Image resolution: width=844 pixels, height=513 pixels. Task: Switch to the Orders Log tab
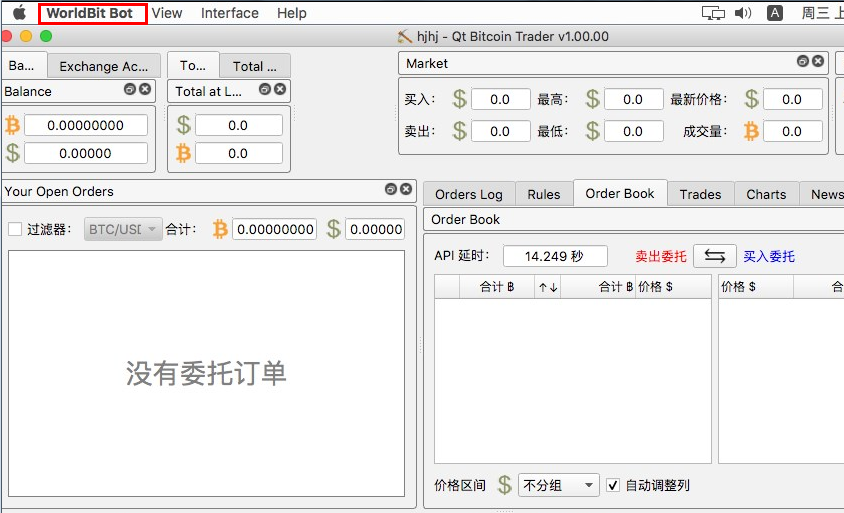coord(469,194)
